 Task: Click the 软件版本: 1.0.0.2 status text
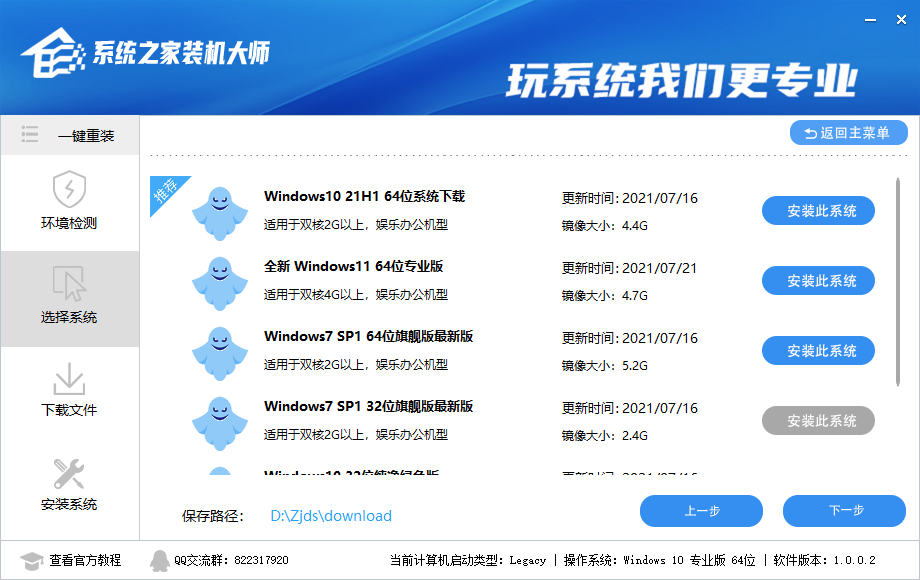824,560
